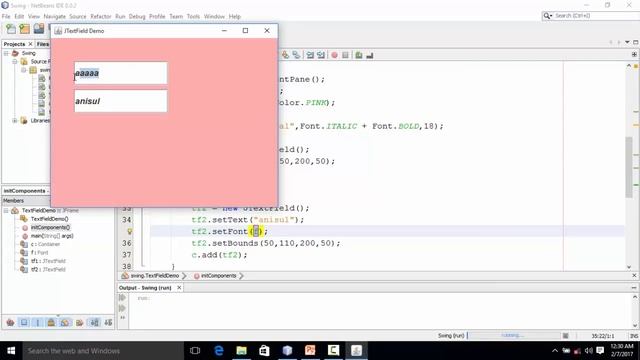Toggle Show Static Members in Navigator

click(38, 323)
